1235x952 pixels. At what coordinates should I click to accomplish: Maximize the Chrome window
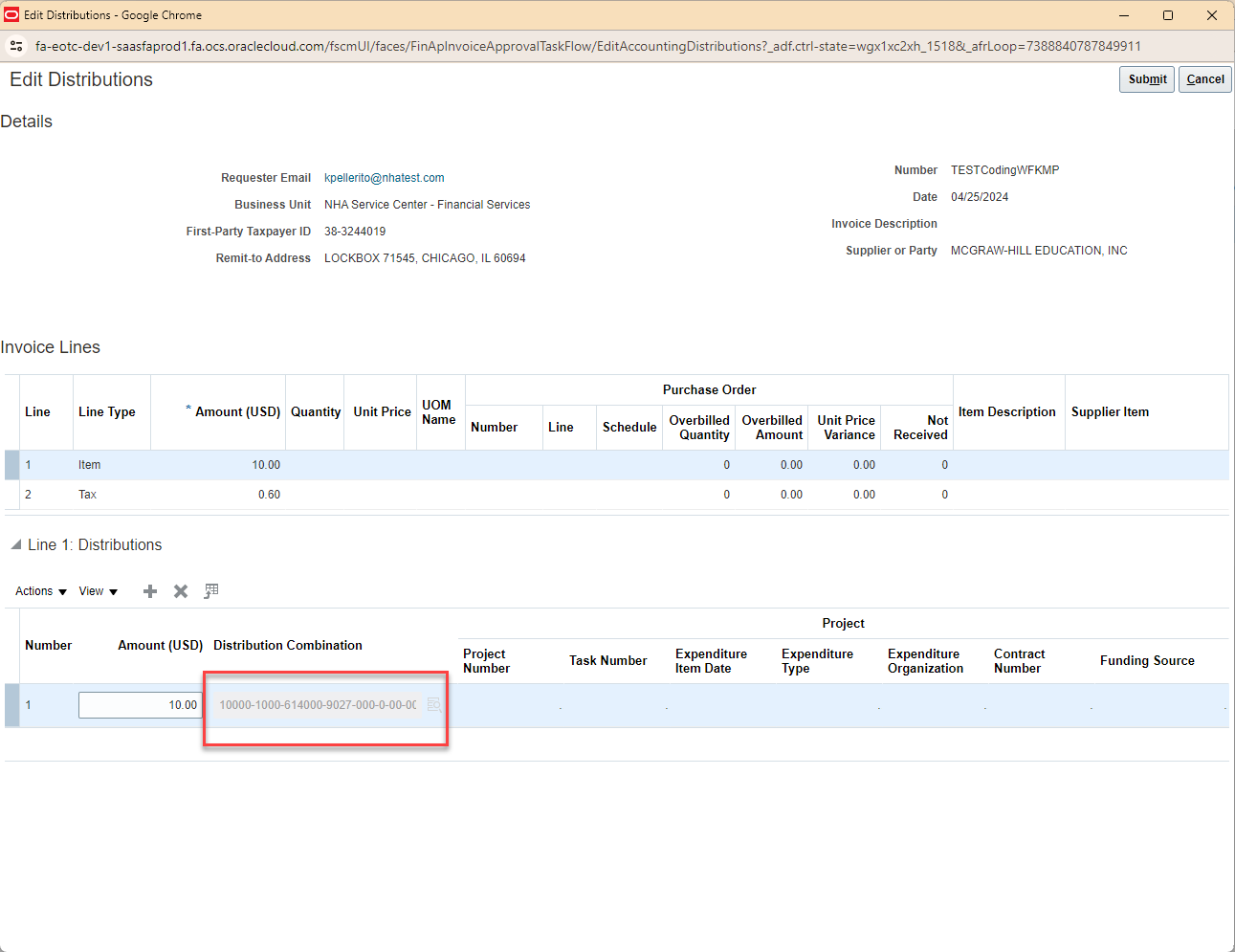point(1168,15)
